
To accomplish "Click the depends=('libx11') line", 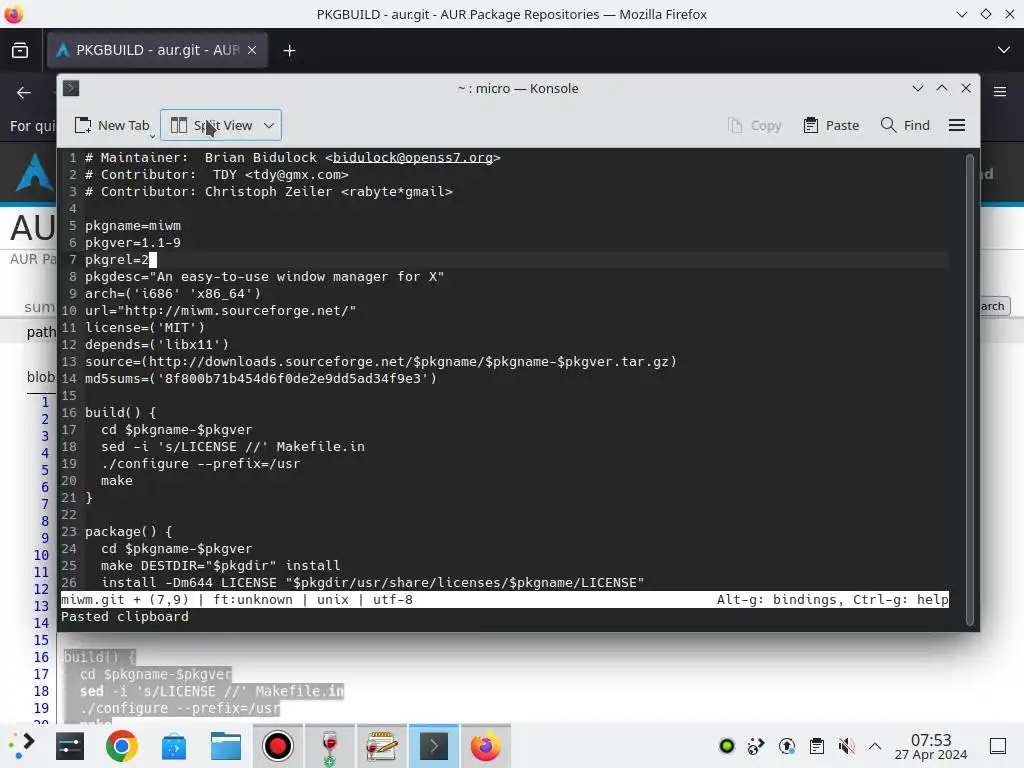I will 157,344.
